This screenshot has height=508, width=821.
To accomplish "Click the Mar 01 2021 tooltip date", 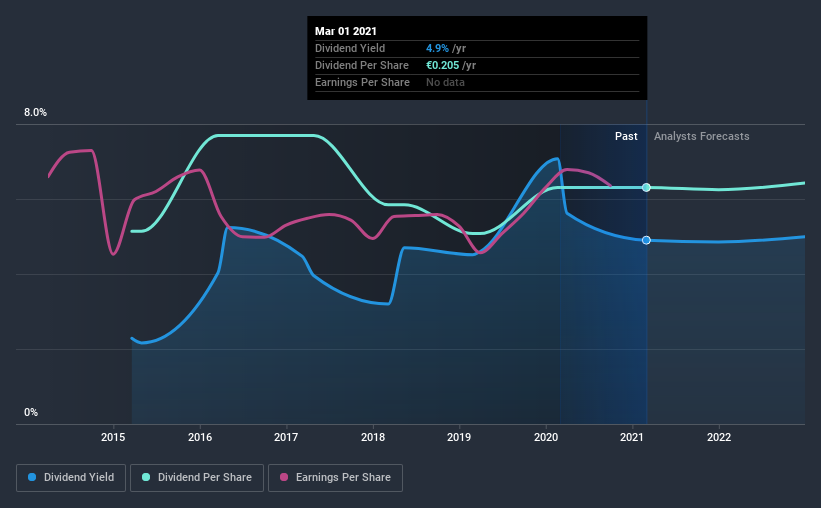I will (346, 31).
